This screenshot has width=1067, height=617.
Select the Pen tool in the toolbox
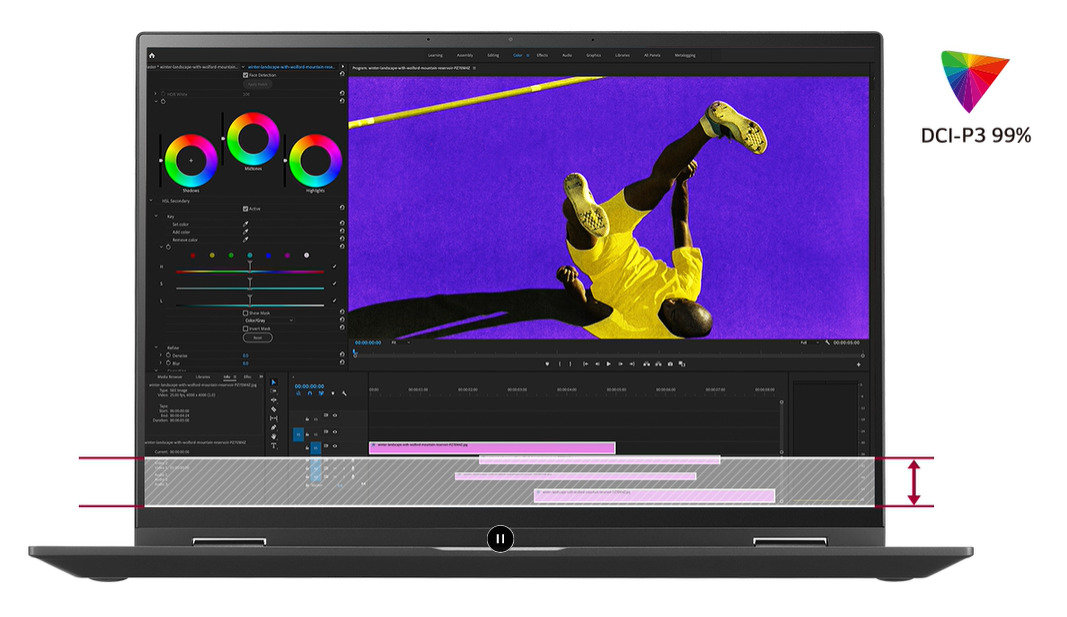pyautogui.click(x=274, y=427)
